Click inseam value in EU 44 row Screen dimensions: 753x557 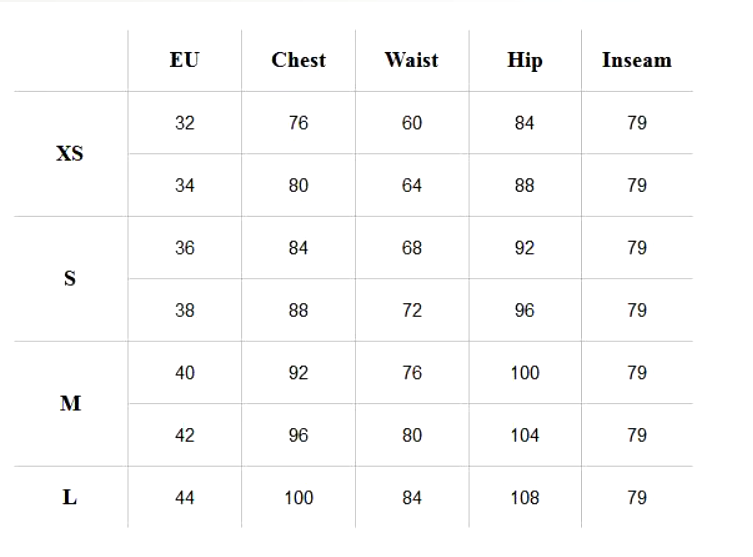(637, 497)
